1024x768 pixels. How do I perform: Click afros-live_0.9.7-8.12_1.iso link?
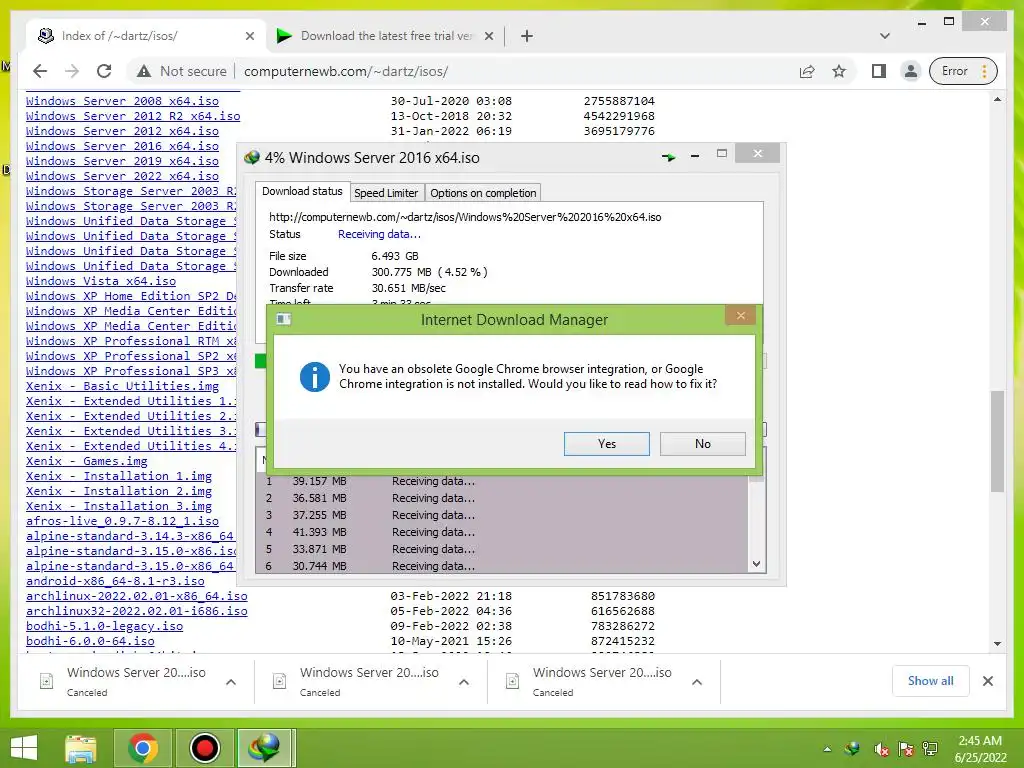[122, 520]
